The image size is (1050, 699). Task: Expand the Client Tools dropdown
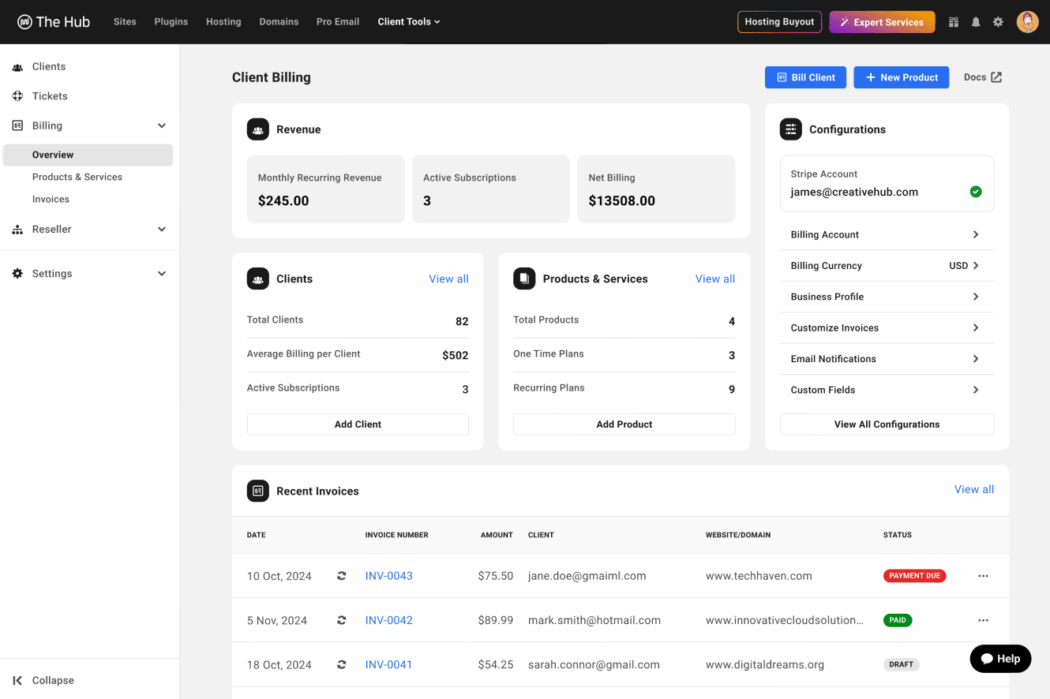coord(409,21)
